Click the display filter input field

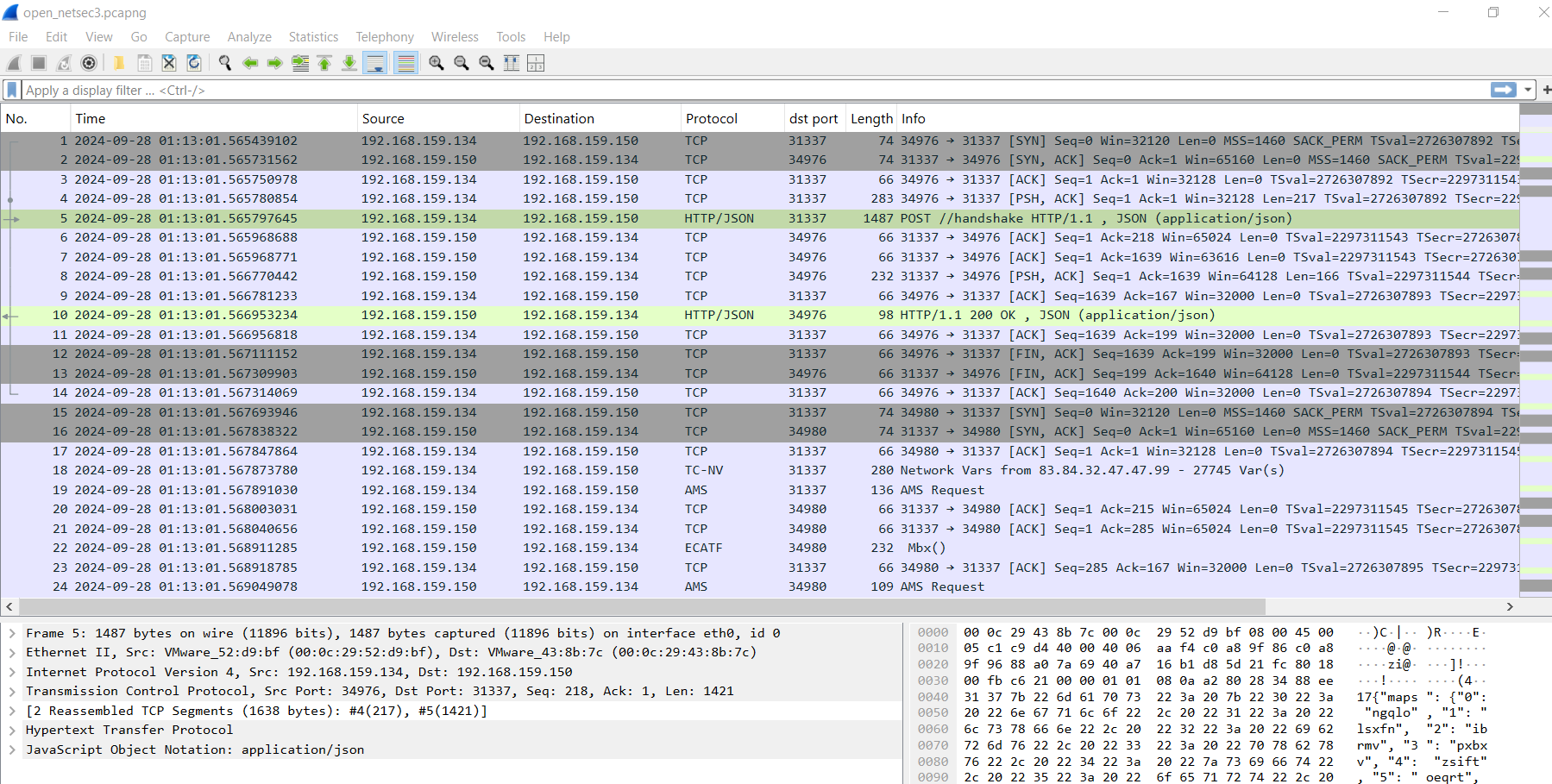click(755, 90)
